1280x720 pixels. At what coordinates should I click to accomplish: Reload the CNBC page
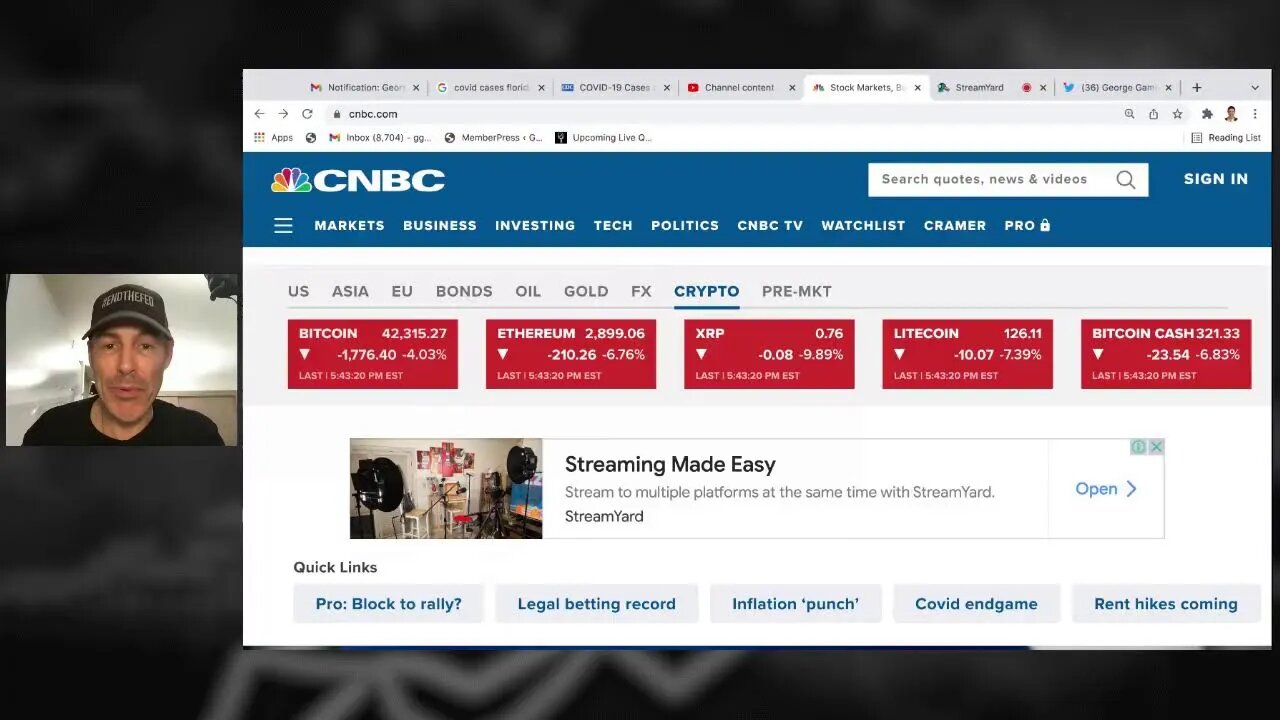pyautogui.click(x=307, y=114)
